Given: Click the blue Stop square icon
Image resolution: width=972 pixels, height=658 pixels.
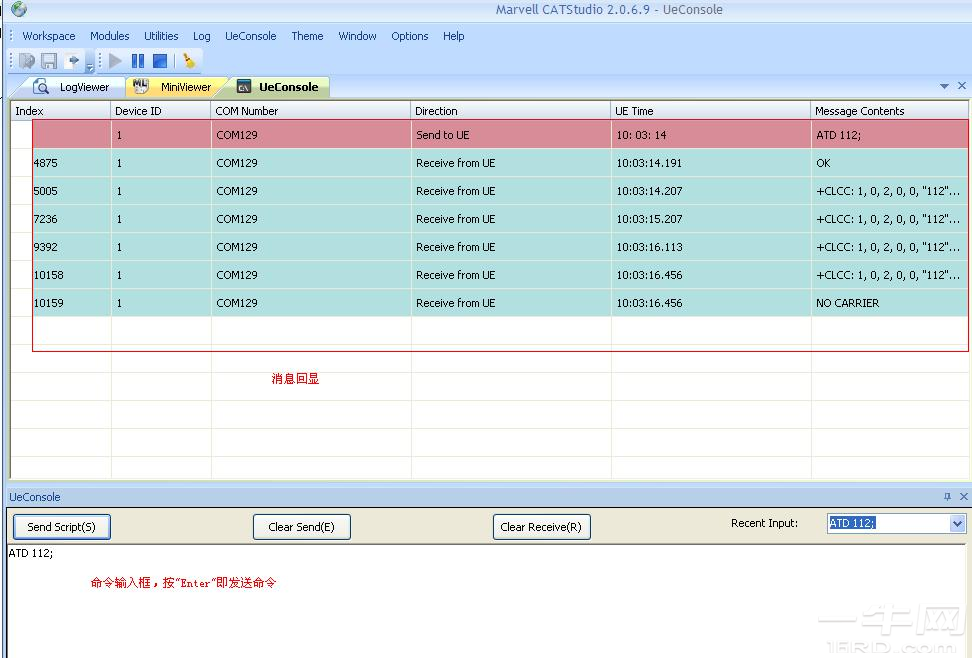Looking at the screenshot, I should coord(160,61).
